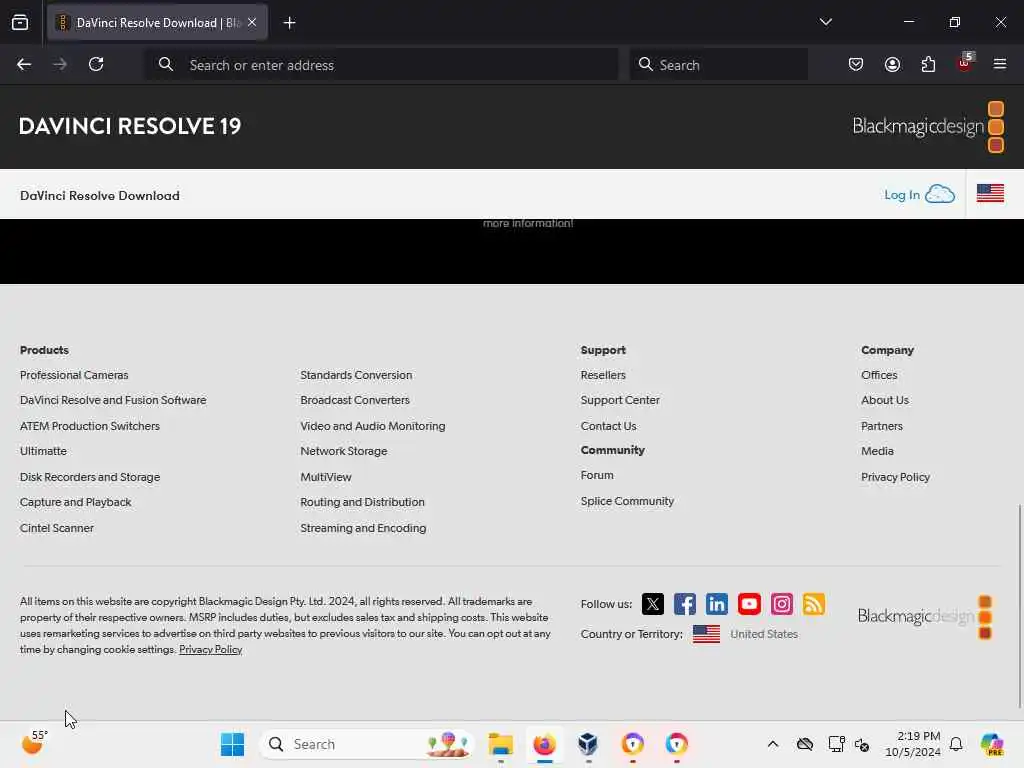Open the Partners link

(x=882, y=426)
